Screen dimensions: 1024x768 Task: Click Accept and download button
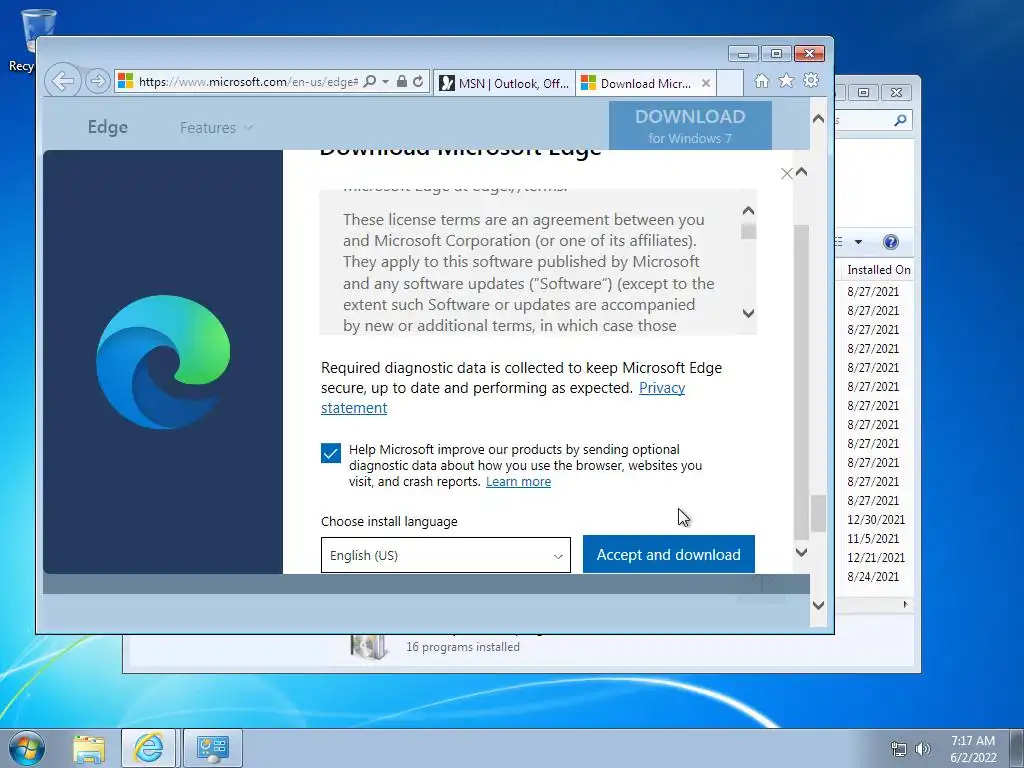(669, 554)
